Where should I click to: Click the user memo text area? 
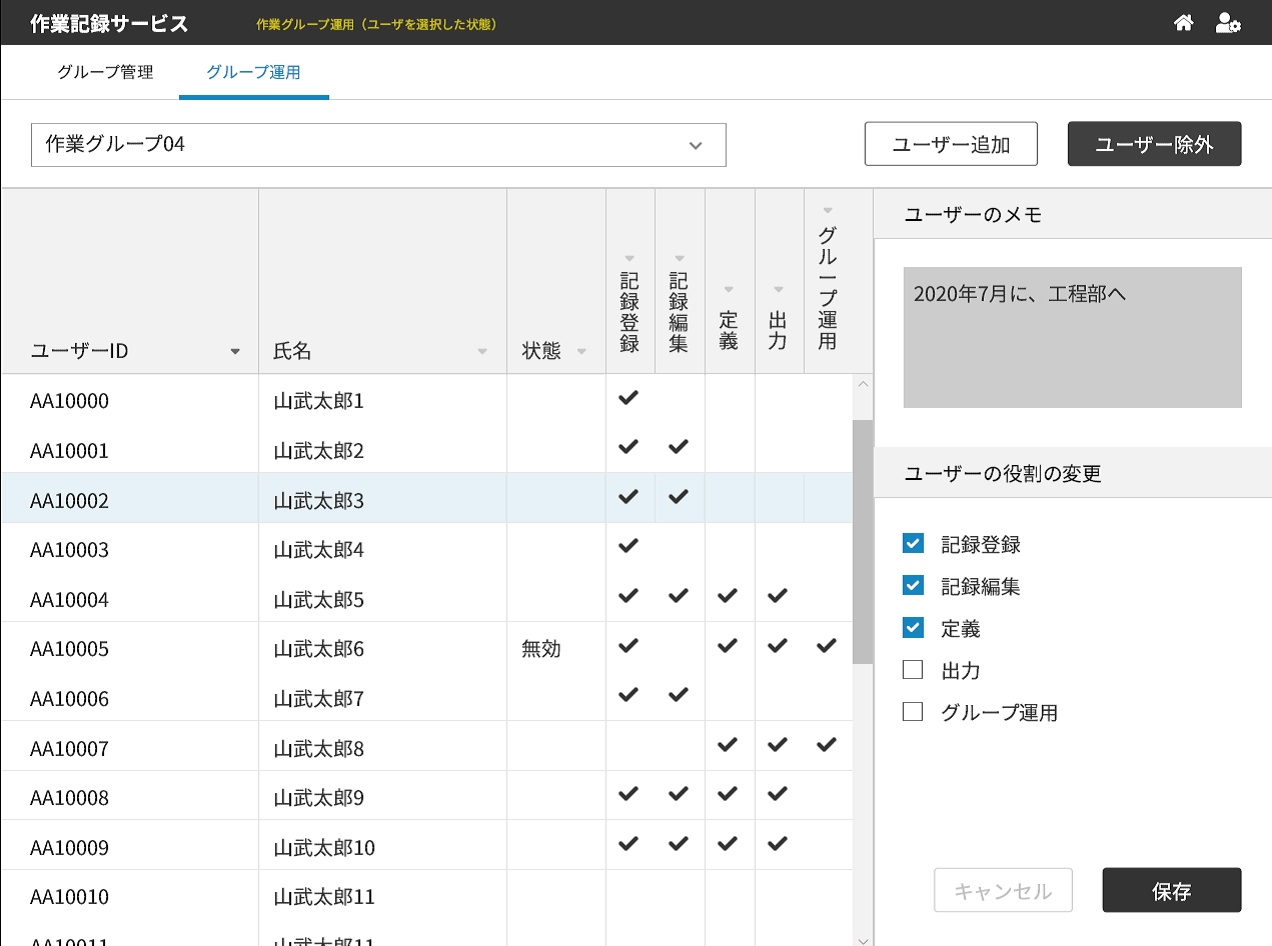pyautogui.click(x=1072, y=337)
